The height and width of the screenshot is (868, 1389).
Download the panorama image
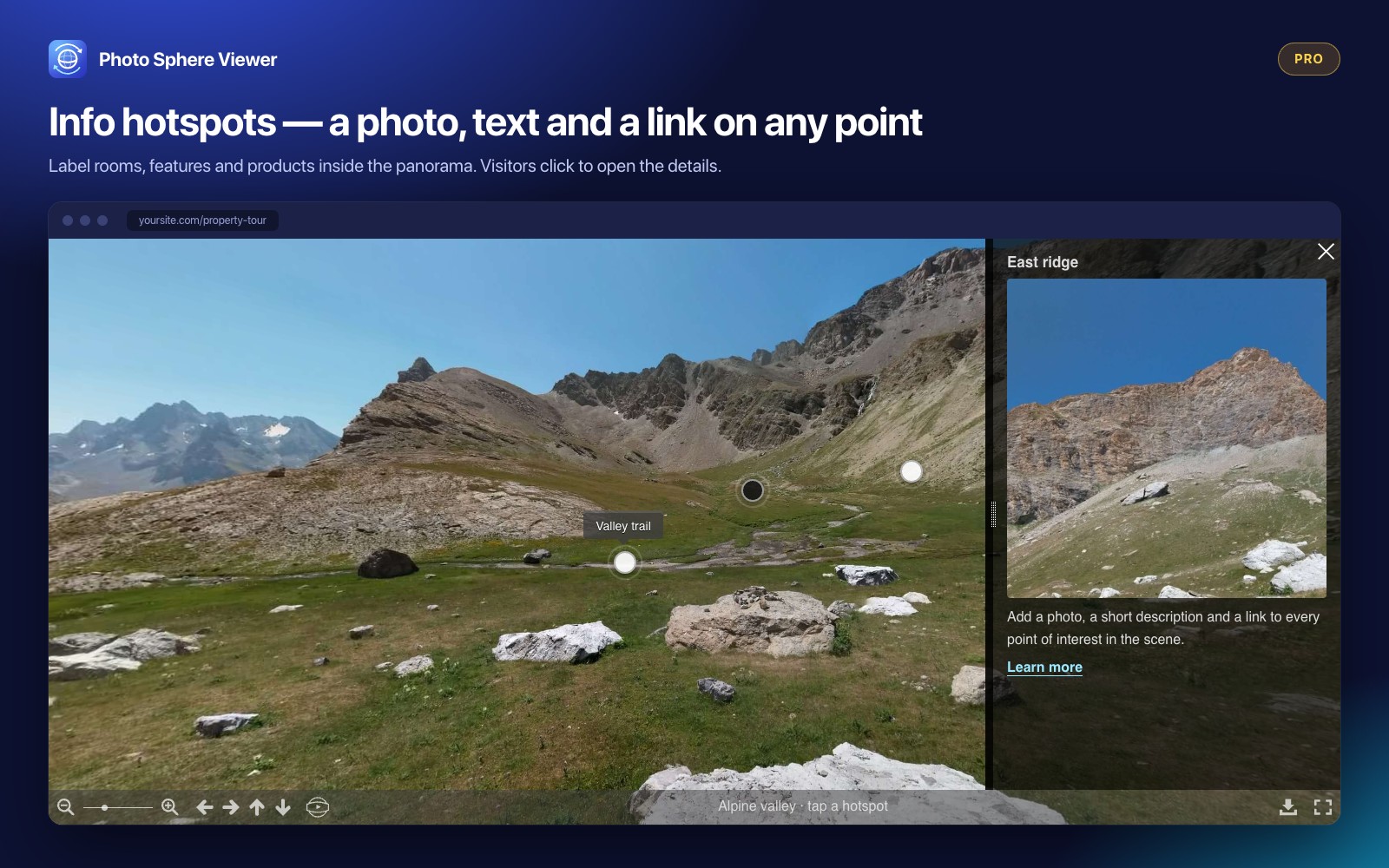point(1288,807)
